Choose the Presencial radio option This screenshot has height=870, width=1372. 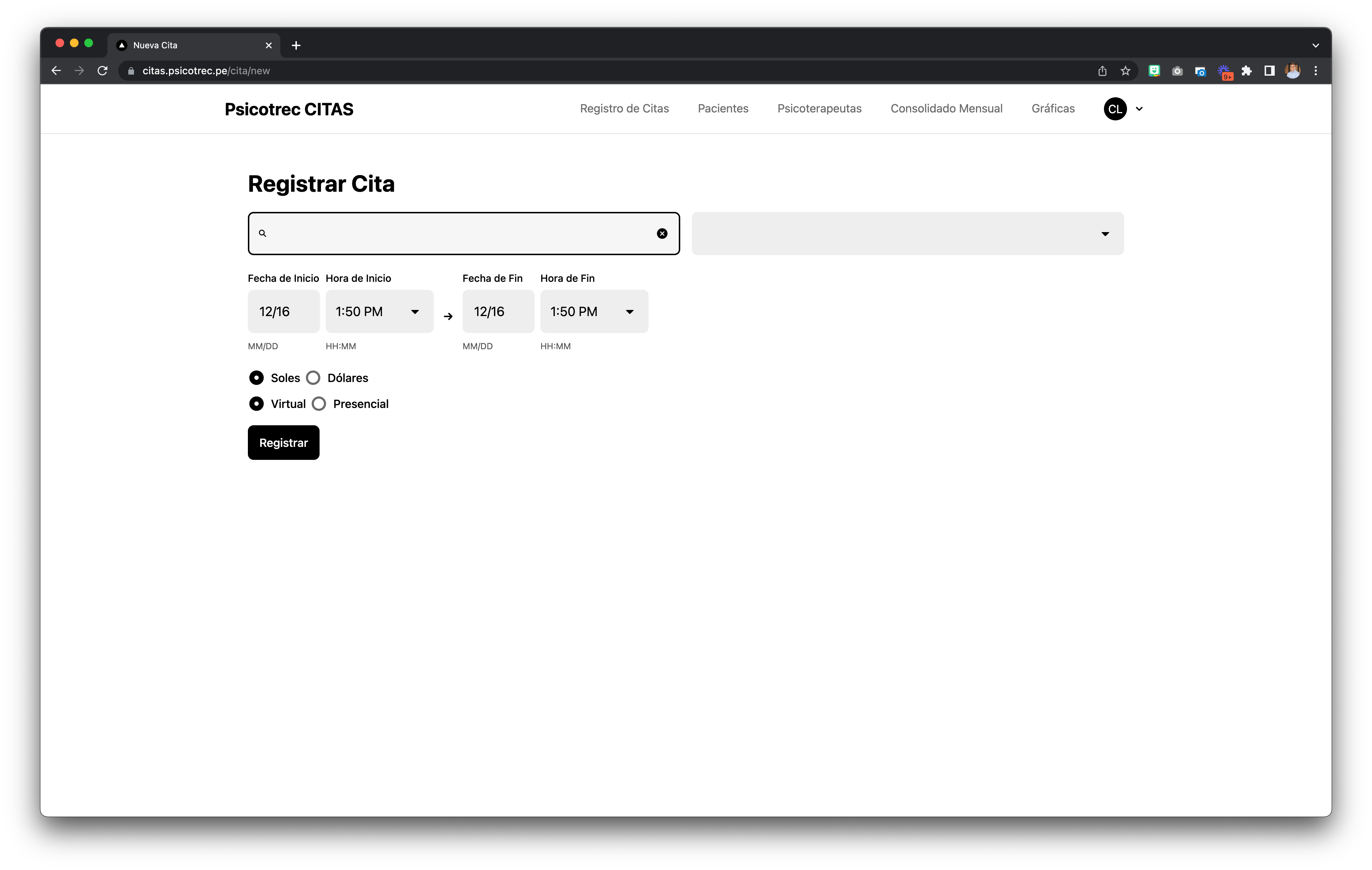(x=319, y=404)
